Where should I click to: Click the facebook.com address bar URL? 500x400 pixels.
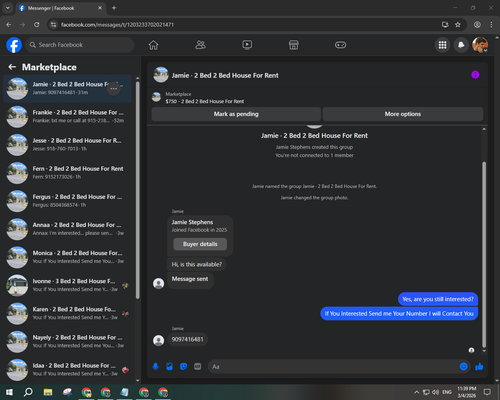pyautogui.click(x=117, y=25)
